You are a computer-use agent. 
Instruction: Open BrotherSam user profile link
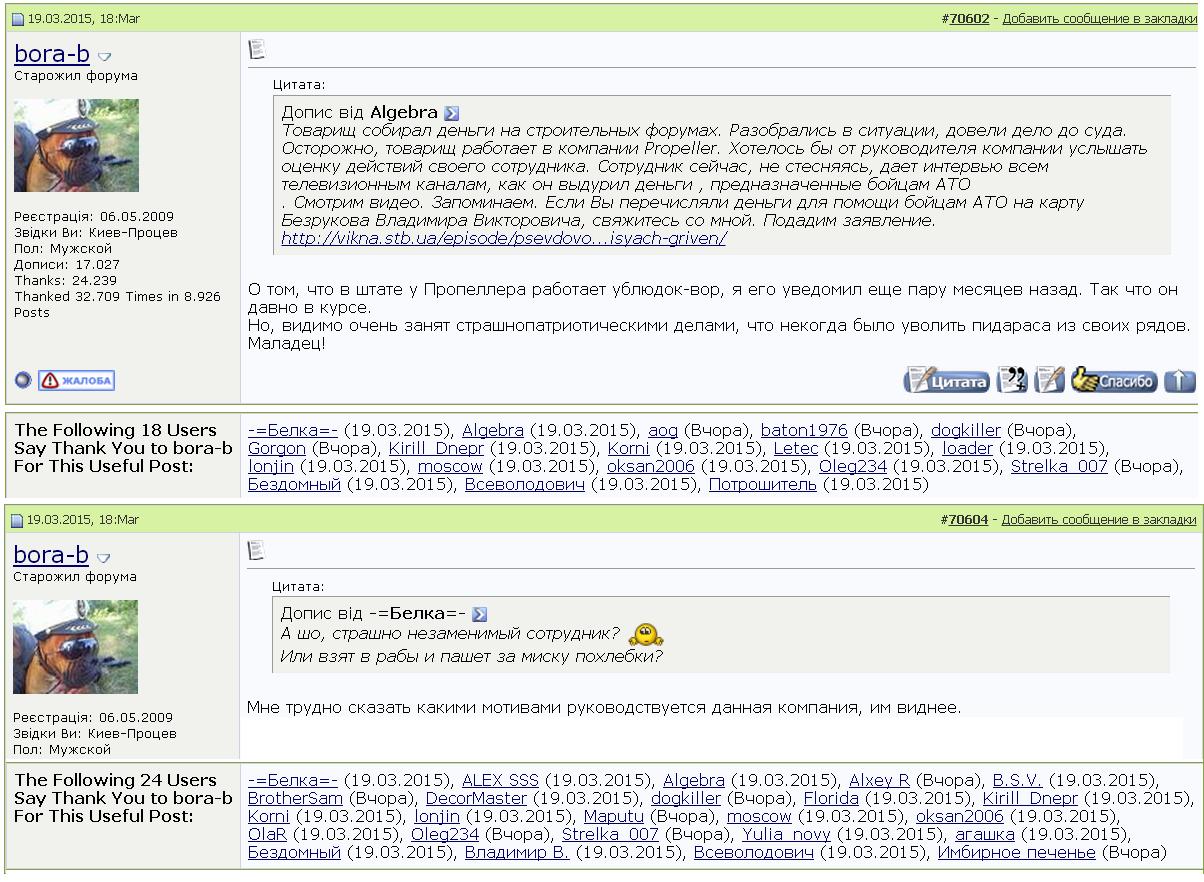pyautogui.click(x=295, y=798)
